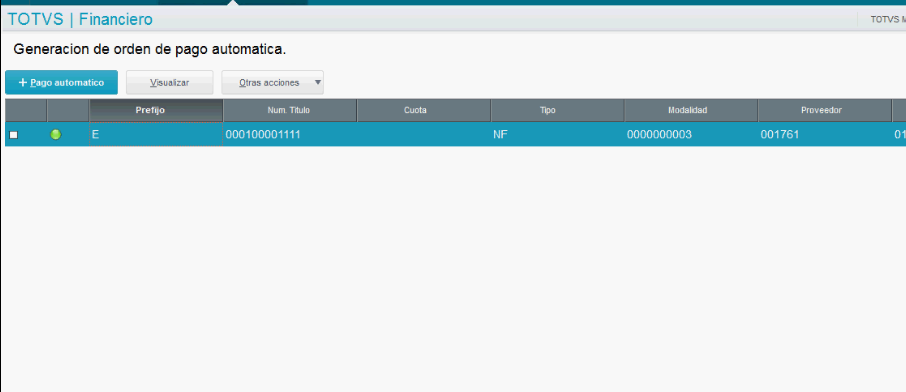Click the empty Cuota cell in the row
Viewport: 906px width, 392px height.
pyautogui.click(x=424, y=135)
